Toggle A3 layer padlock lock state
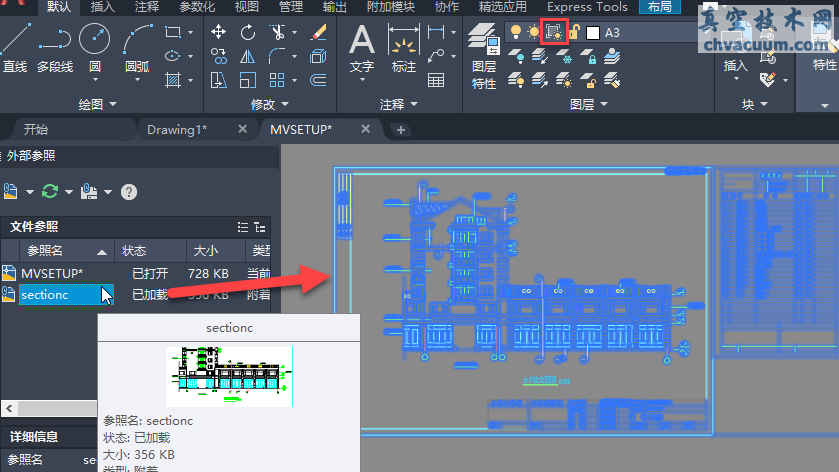This screenshot has height=472, width=839. click(574, 32)
